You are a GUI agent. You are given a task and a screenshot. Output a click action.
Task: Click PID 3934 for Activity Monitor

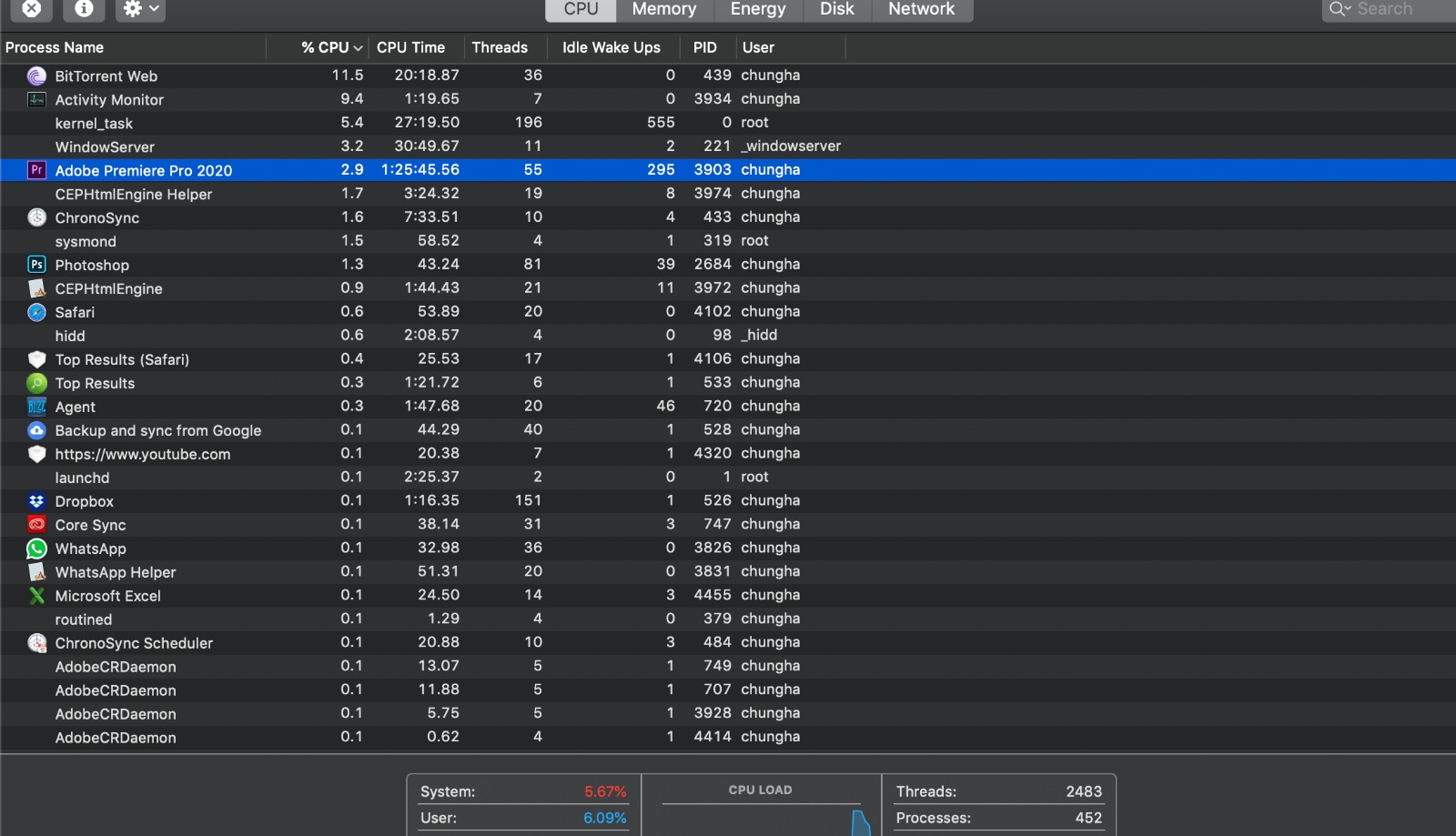713,99
